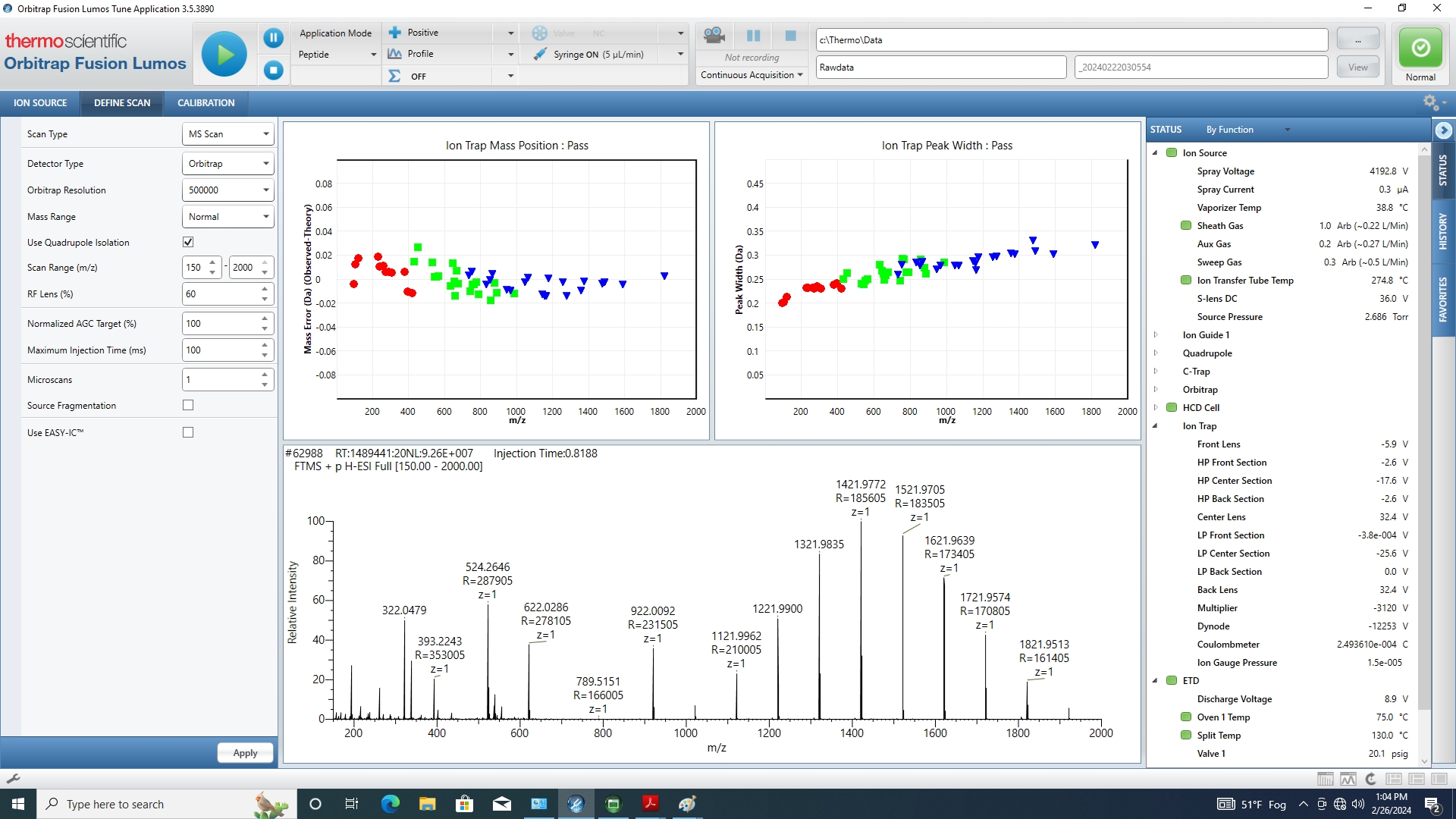Uncheck Use Quadrupole Isolation

click(x=187, y=241)
